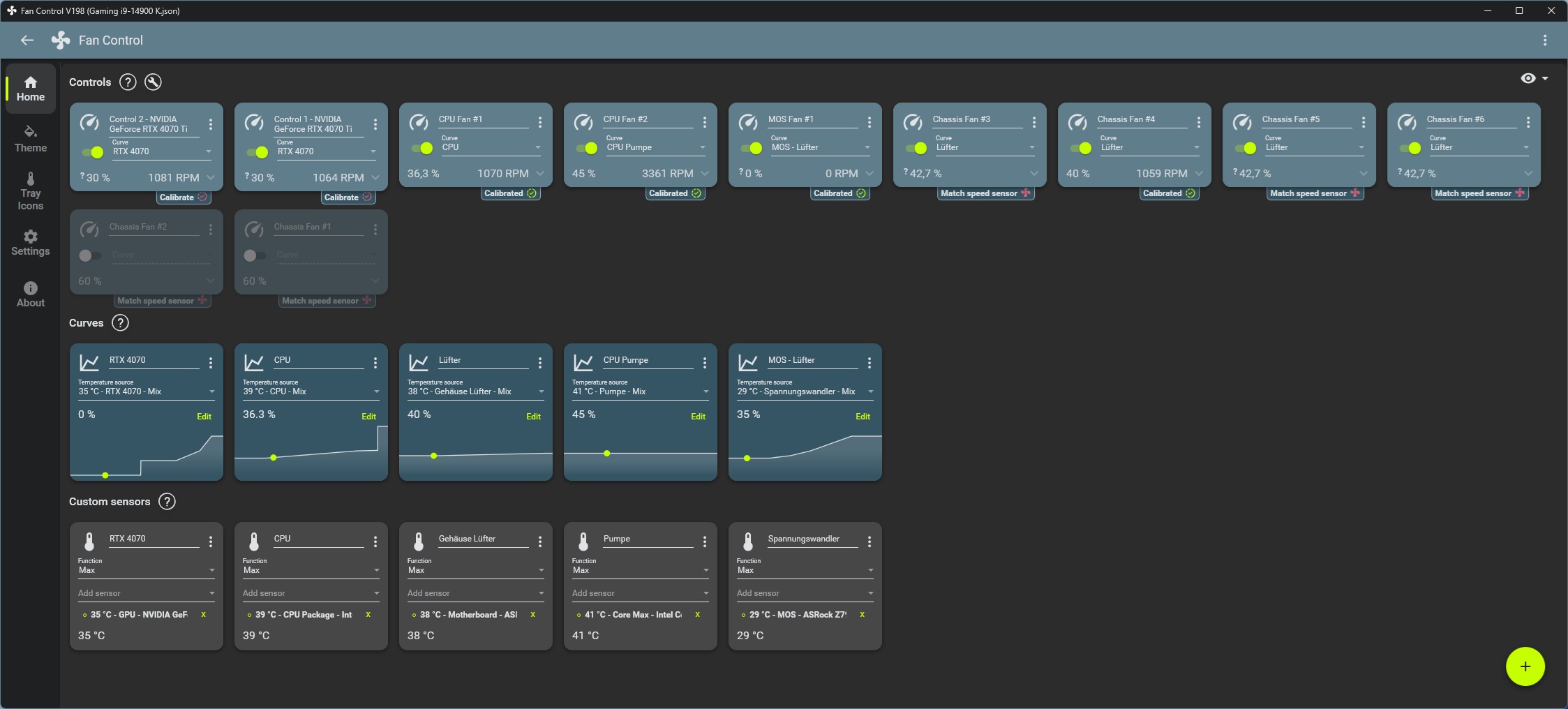This screenshot has width=1568, height=709.
Task: Open Spannungswandler sensor options menu
Action: tap(869, 542)
